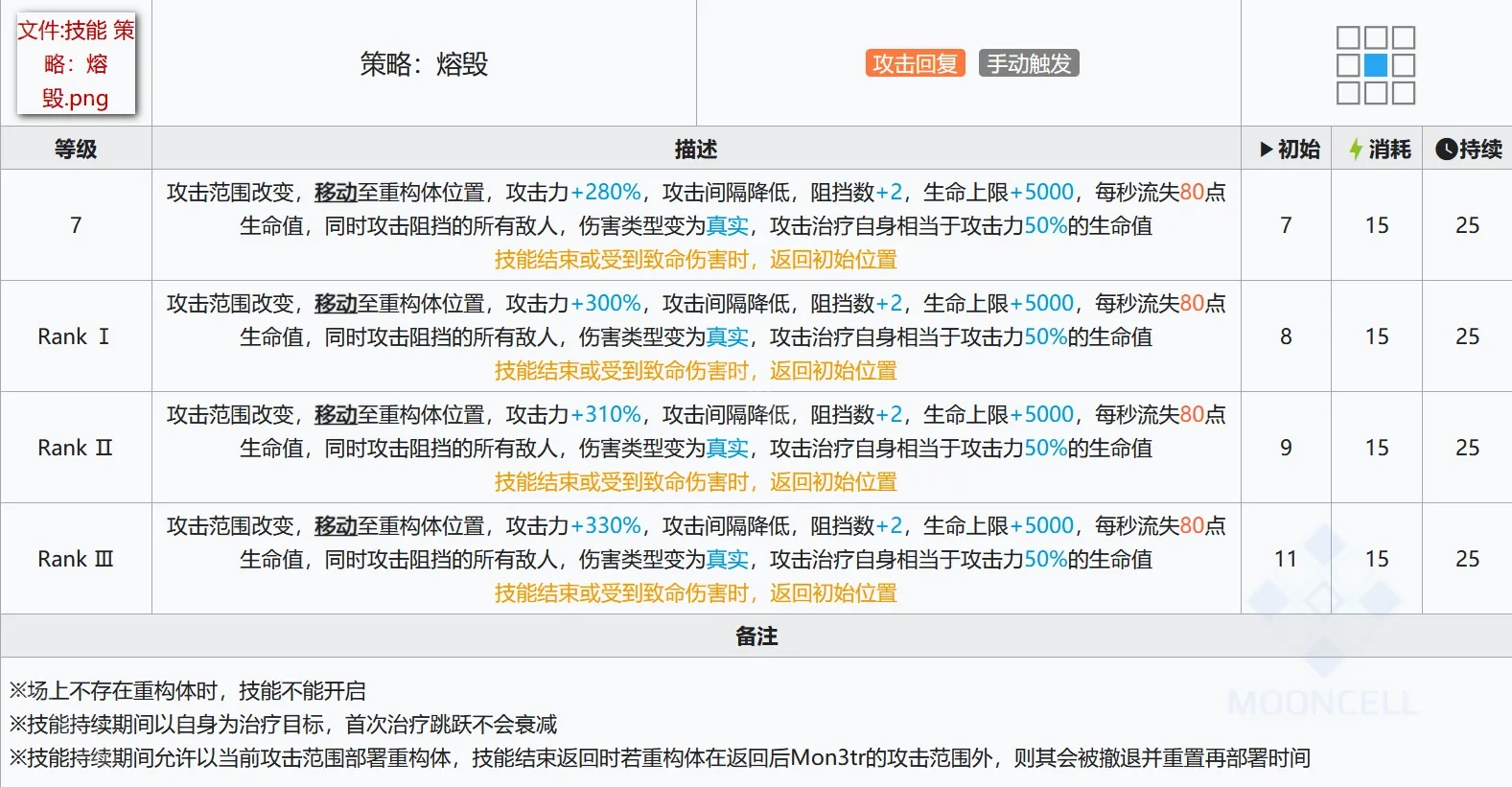This screenshot has width=1512, height=787.
Task: Open the 移动 term in Rank I row
Action: point(336,304)
